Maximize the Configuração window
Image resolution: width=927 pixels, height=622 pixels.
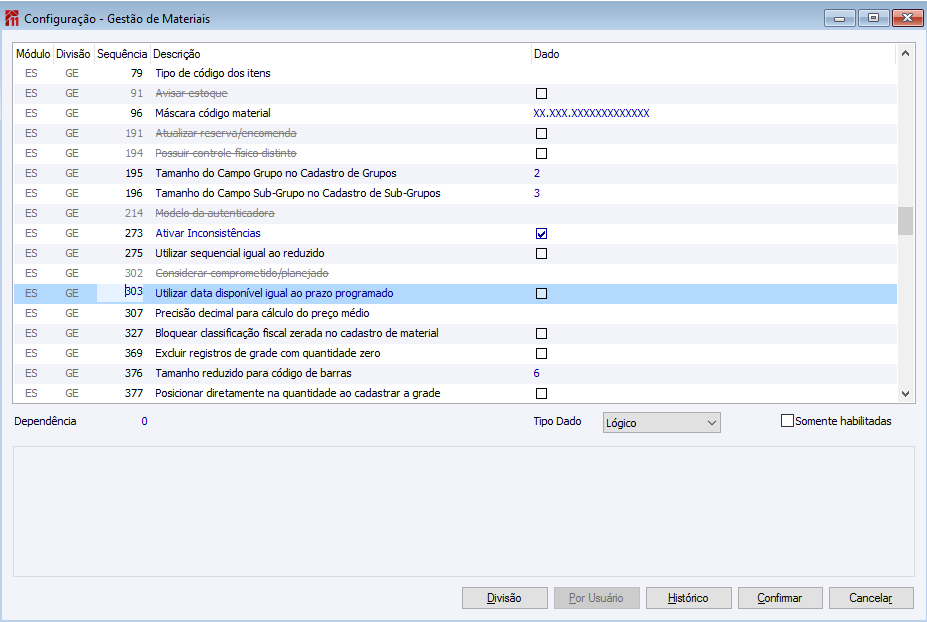click(x=872, y=18)
